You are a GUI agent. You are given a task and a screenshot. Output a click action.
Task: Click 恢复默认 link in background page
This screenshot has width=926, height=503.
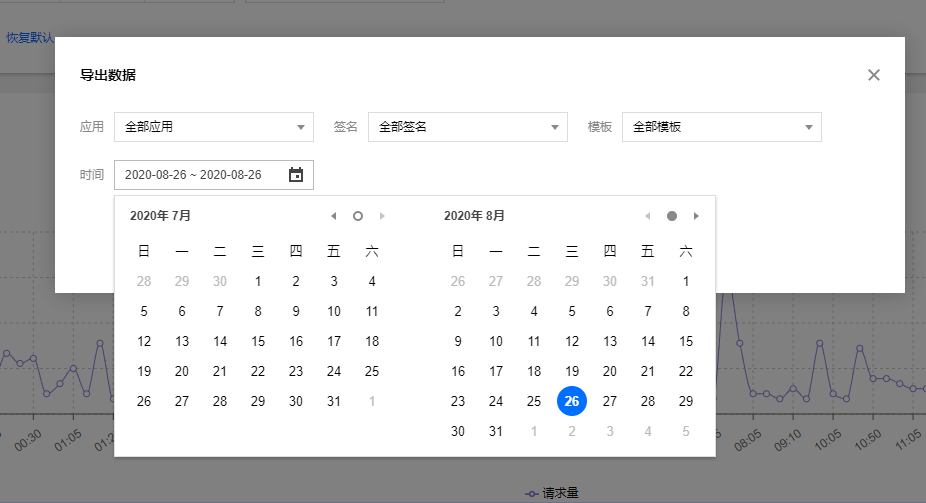coord(30,38)
